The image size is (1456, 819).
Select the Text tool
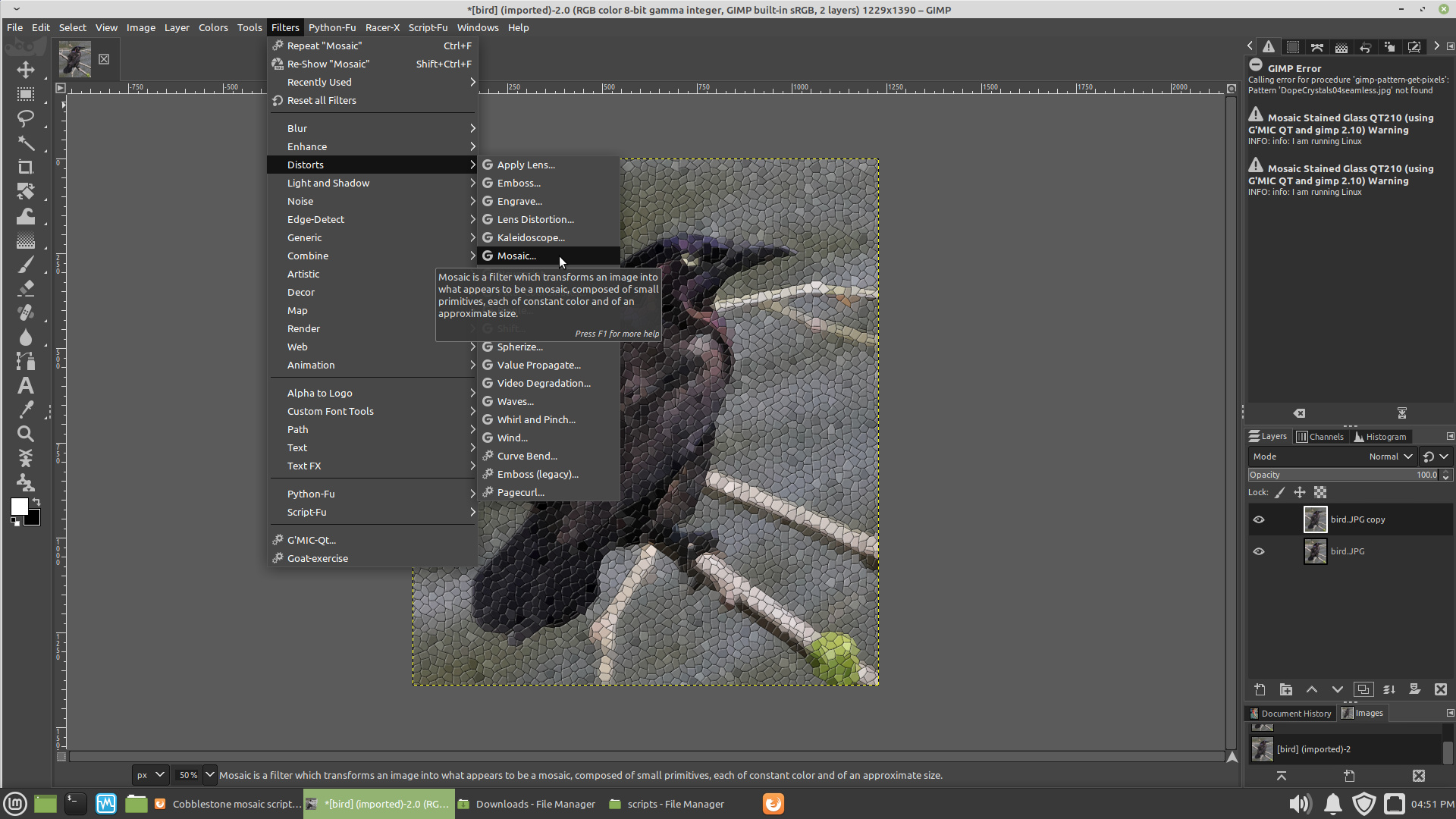(26, 386)
